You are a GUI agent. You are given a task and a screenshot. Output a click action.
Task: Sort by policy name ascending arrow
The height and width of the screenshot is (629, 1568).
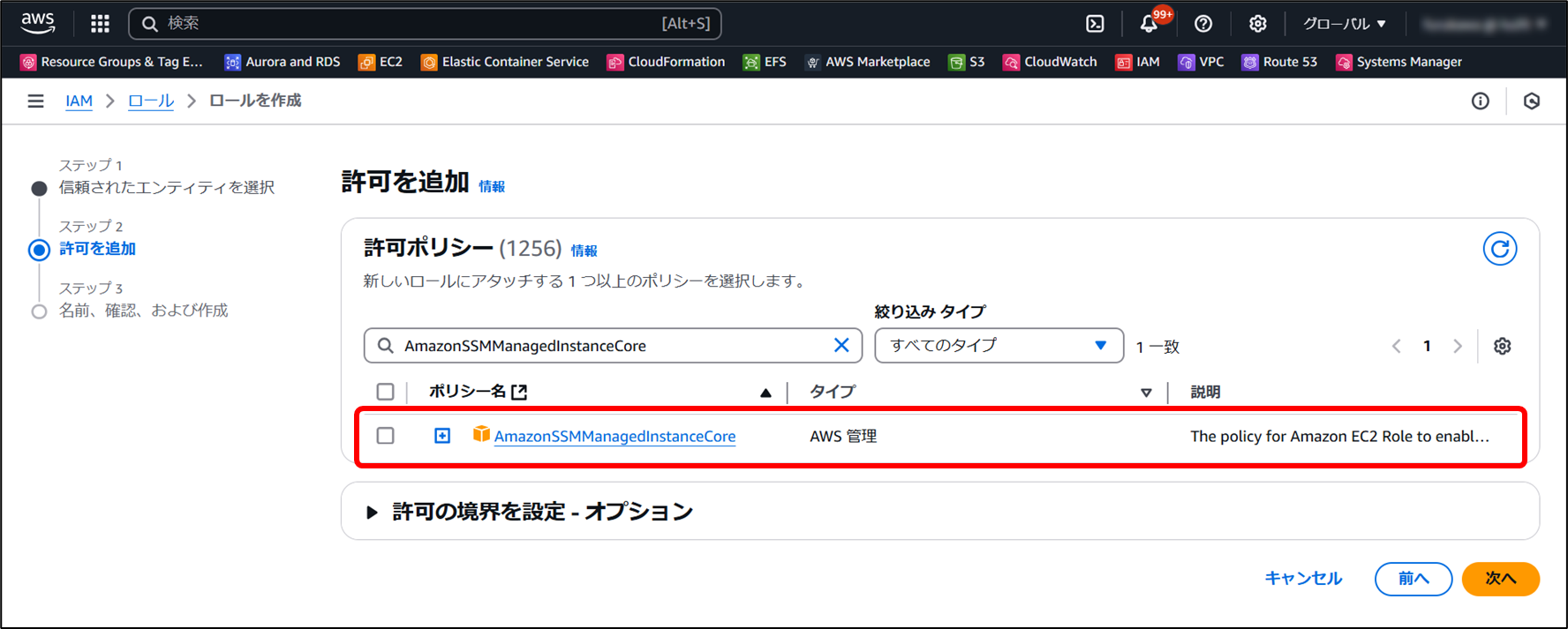click(x=765, y=393)
